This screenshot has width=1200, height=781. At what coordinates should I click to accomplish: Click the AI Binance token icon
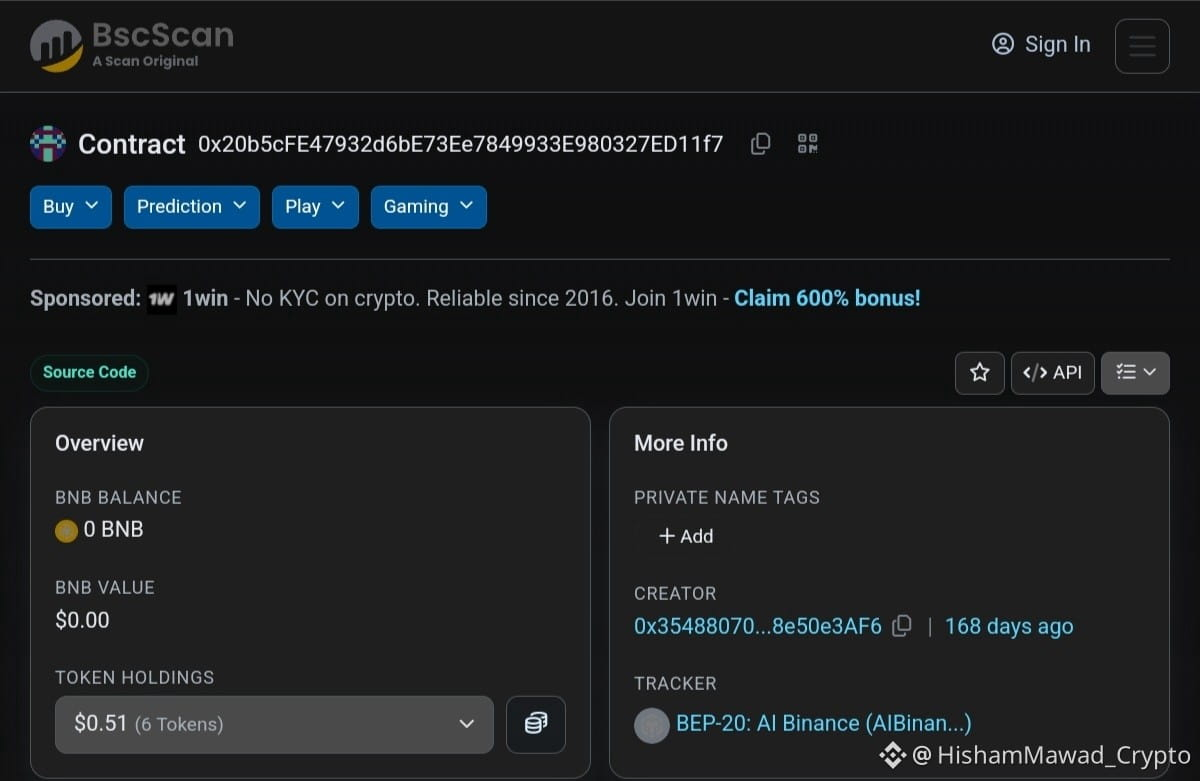tap(652, 725)
